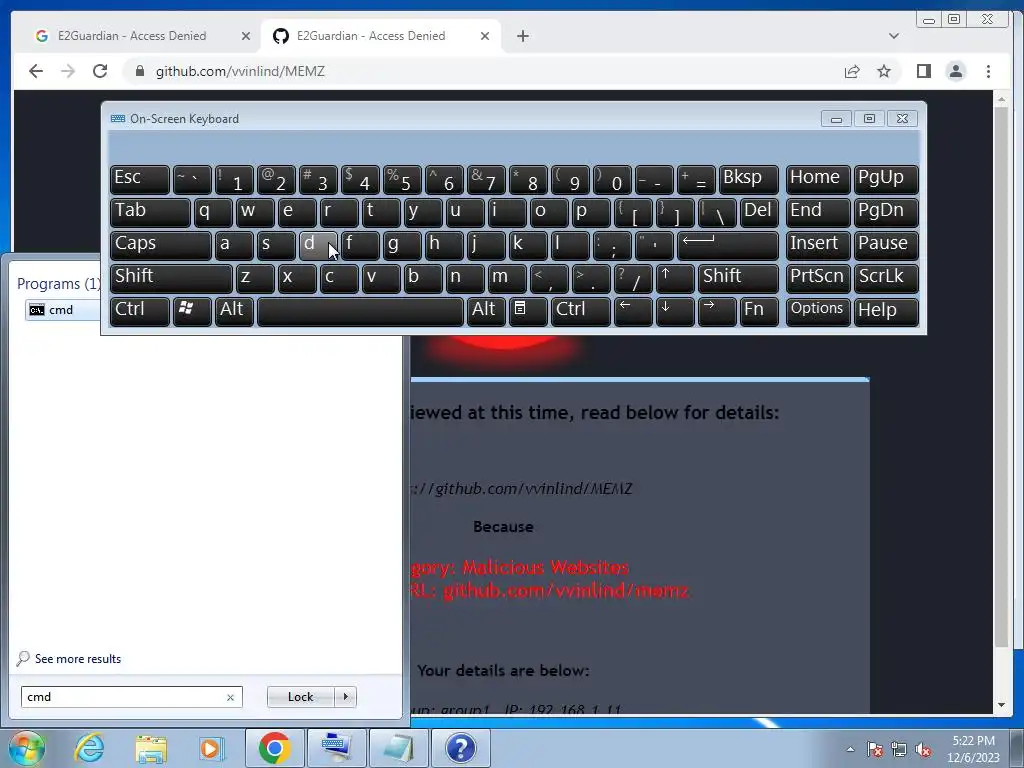
Task: Toggle the right Shift key
Action: point(738,278)
